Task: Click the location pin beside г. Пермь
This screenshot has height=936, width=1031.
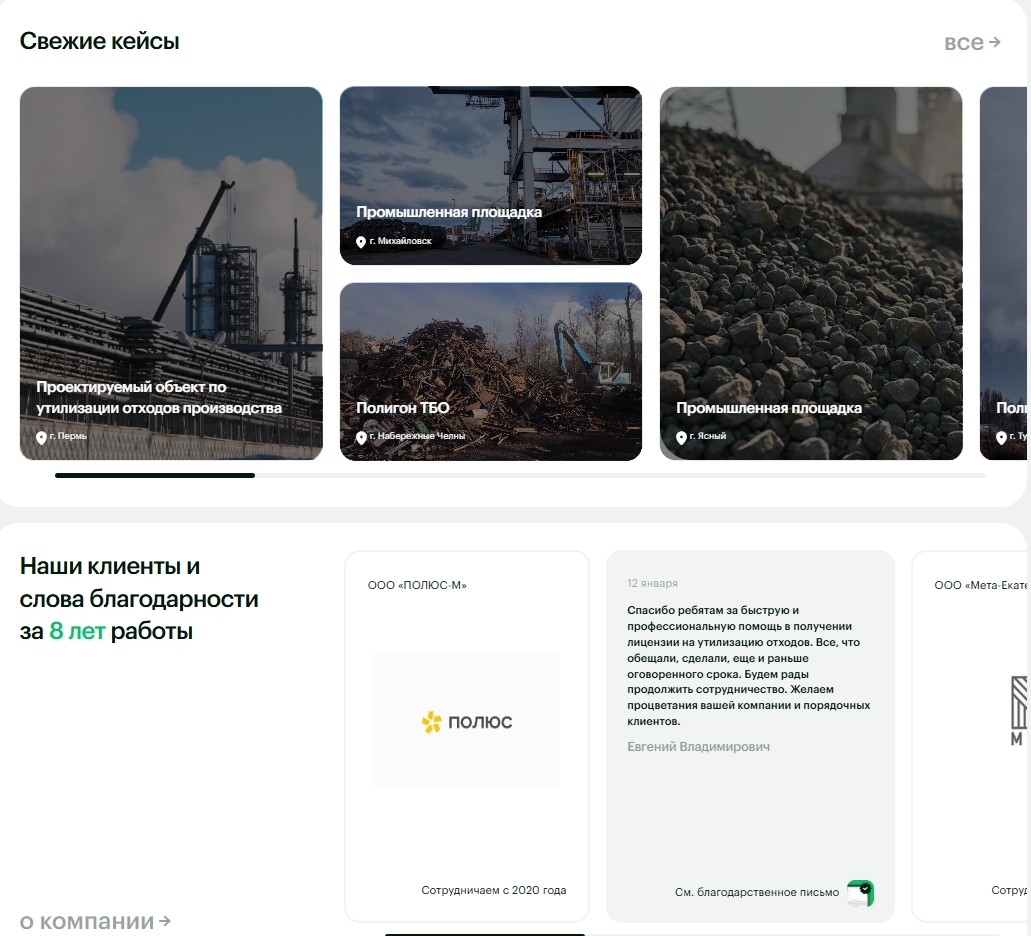Action: point(41,438)
